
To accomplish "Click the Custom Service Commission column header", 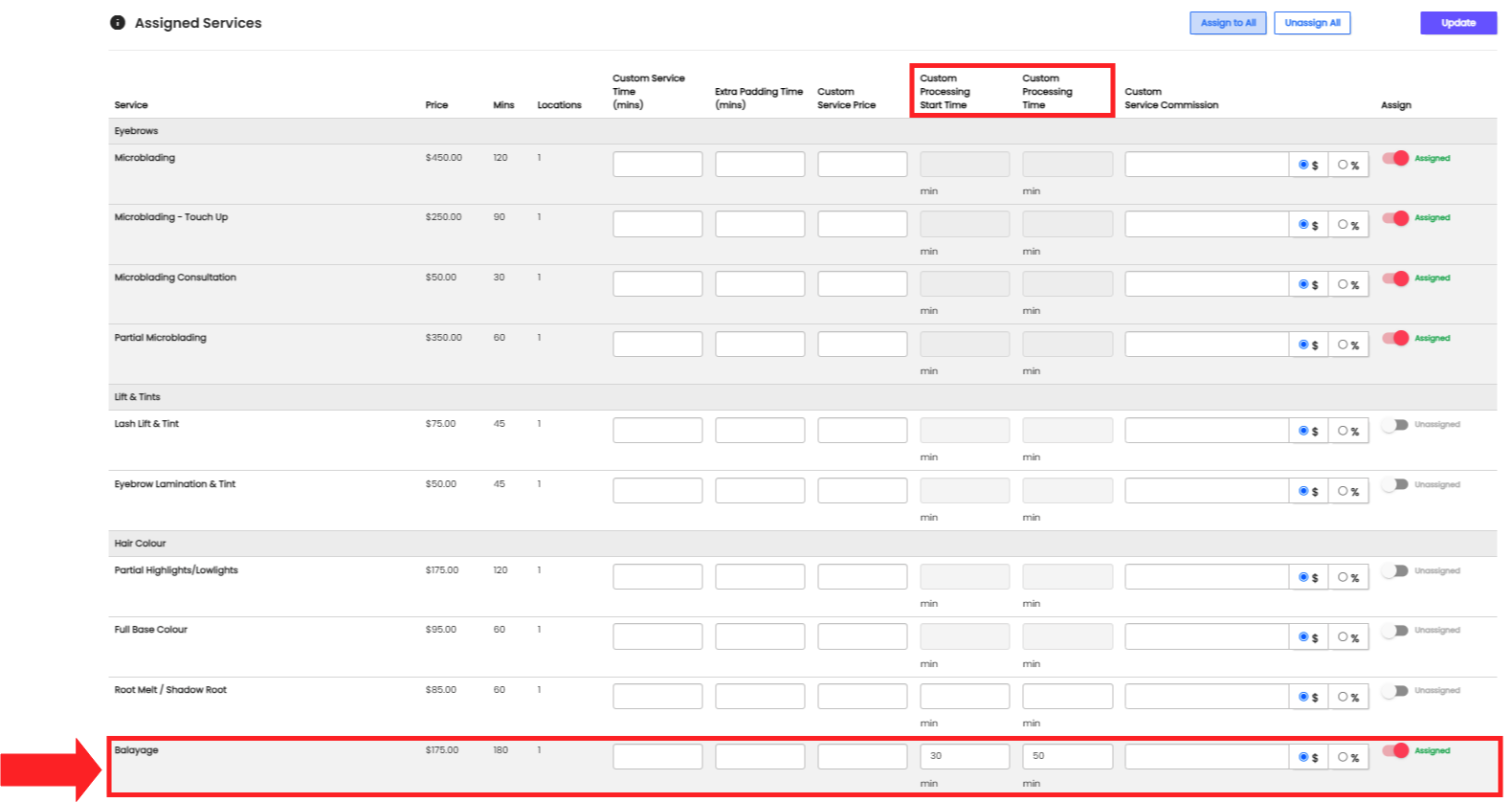I will click(x=1171, y=99).
